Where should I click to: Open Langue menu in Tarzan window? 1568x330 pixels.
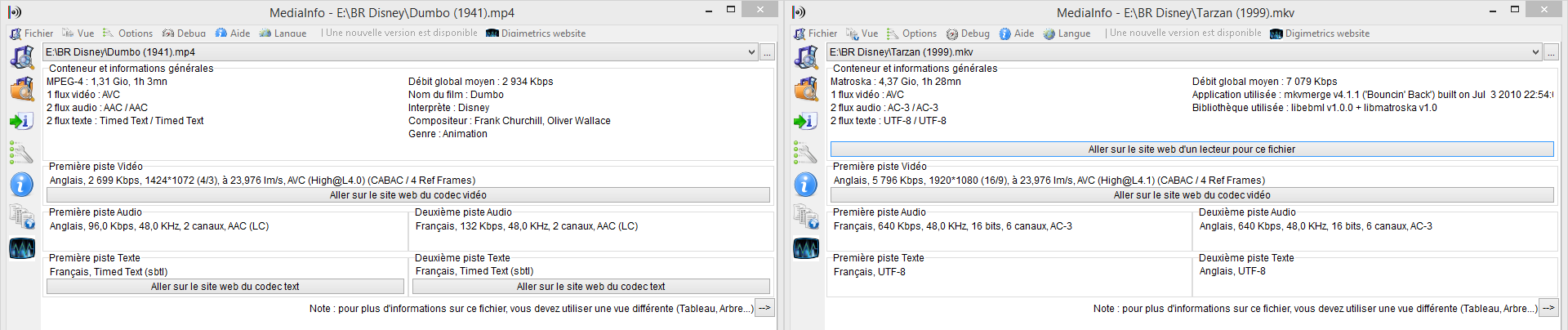pos(1067,33)
